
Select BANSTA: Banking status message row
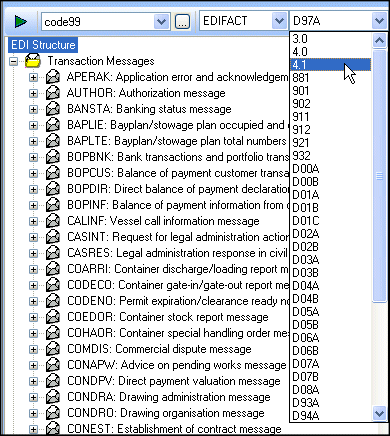149,109
